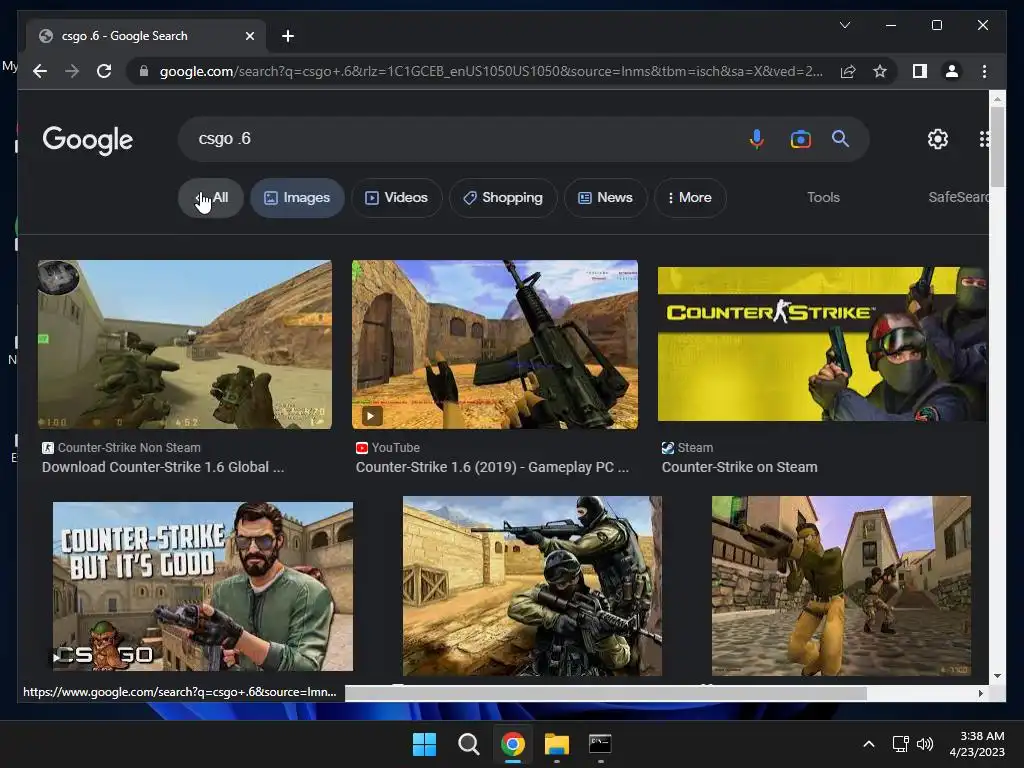Open the Shopping results tab
The width and height of the screenshot is (1024, 768).
[503, 197]
